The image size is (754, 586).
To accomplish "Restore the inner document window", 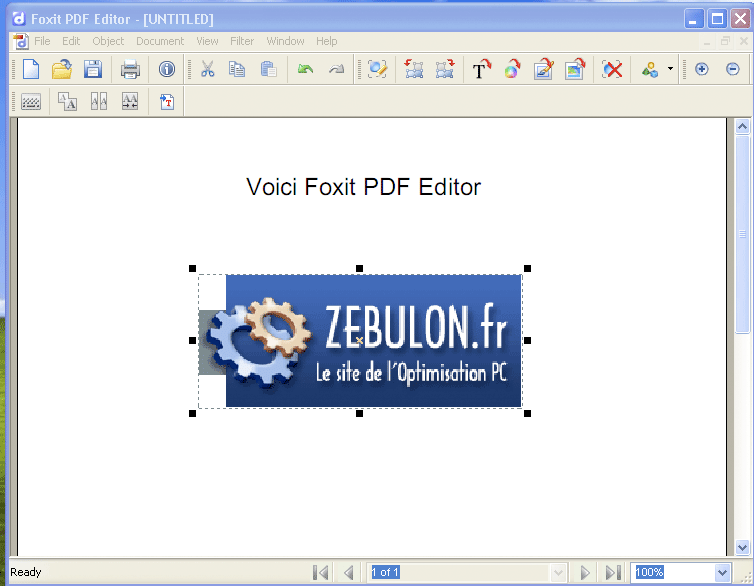I will pyautogui.click(x=725, y=41).
